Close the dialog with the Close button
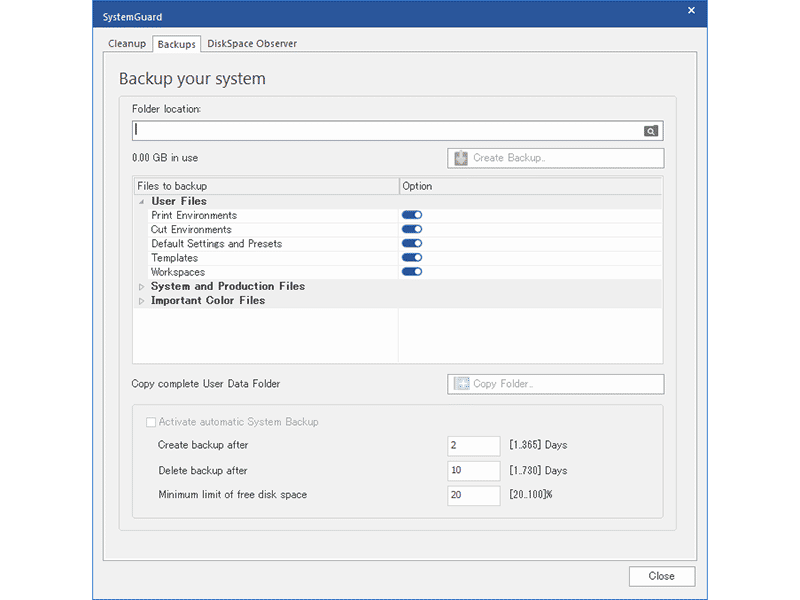This screenshot has height=600, width=800. point(662,576)
